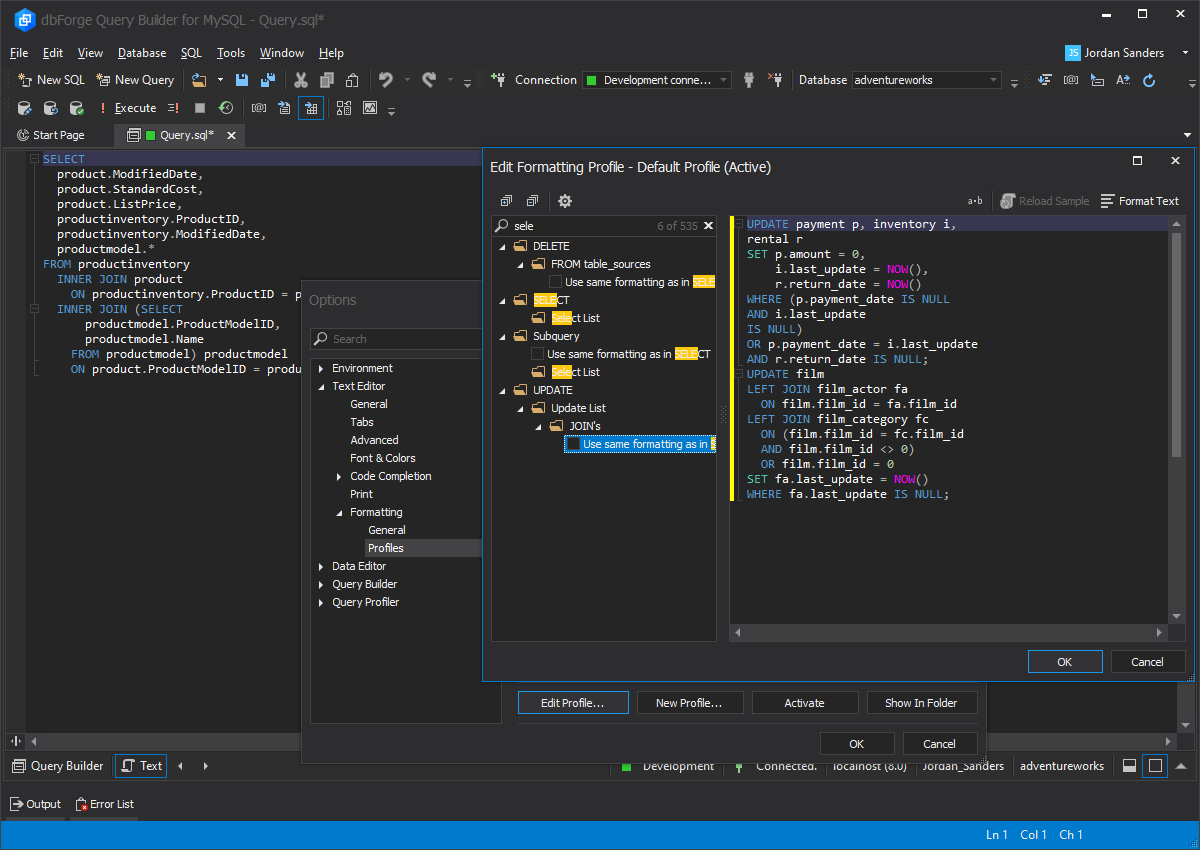Click the chart image icon in the toolbar
This screenshot has height=850, width=1200.
tap(370, 108)
